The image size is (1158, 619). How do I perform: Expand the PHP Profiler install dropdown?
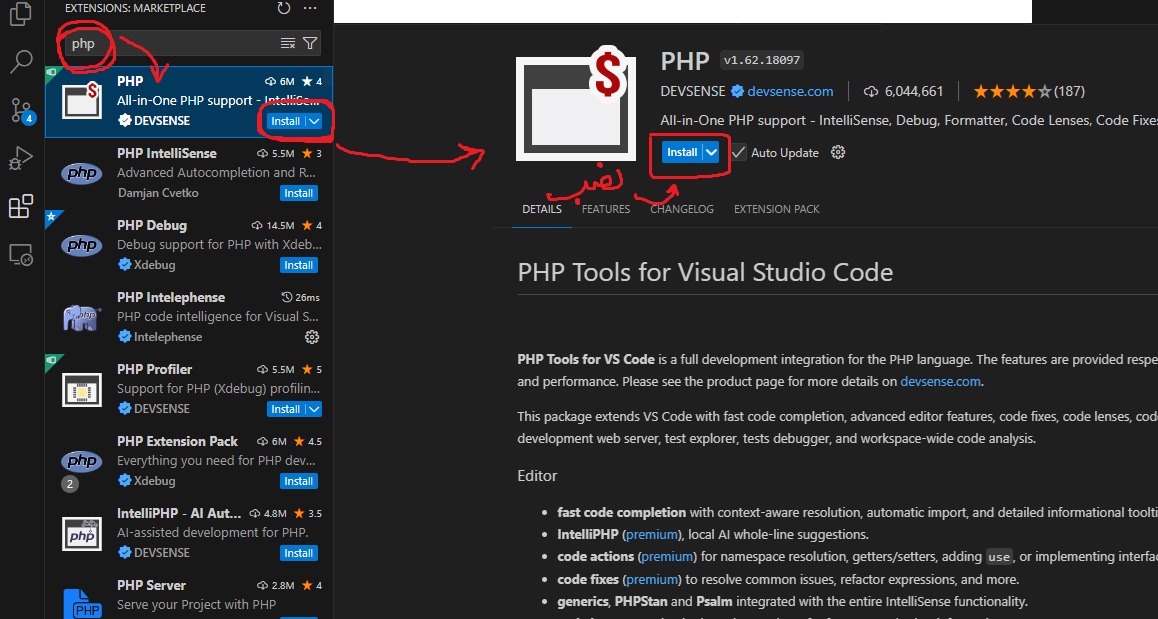pyautogui.click(x=313, y=409)
